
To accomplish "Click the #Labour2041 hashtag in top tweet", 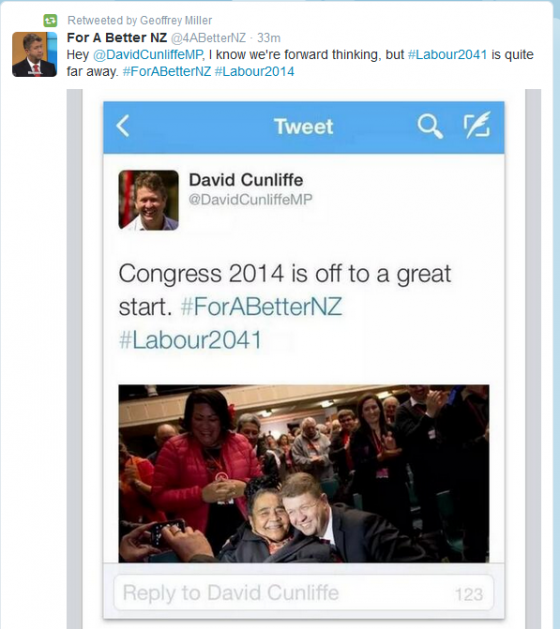I will pos(447,55).
